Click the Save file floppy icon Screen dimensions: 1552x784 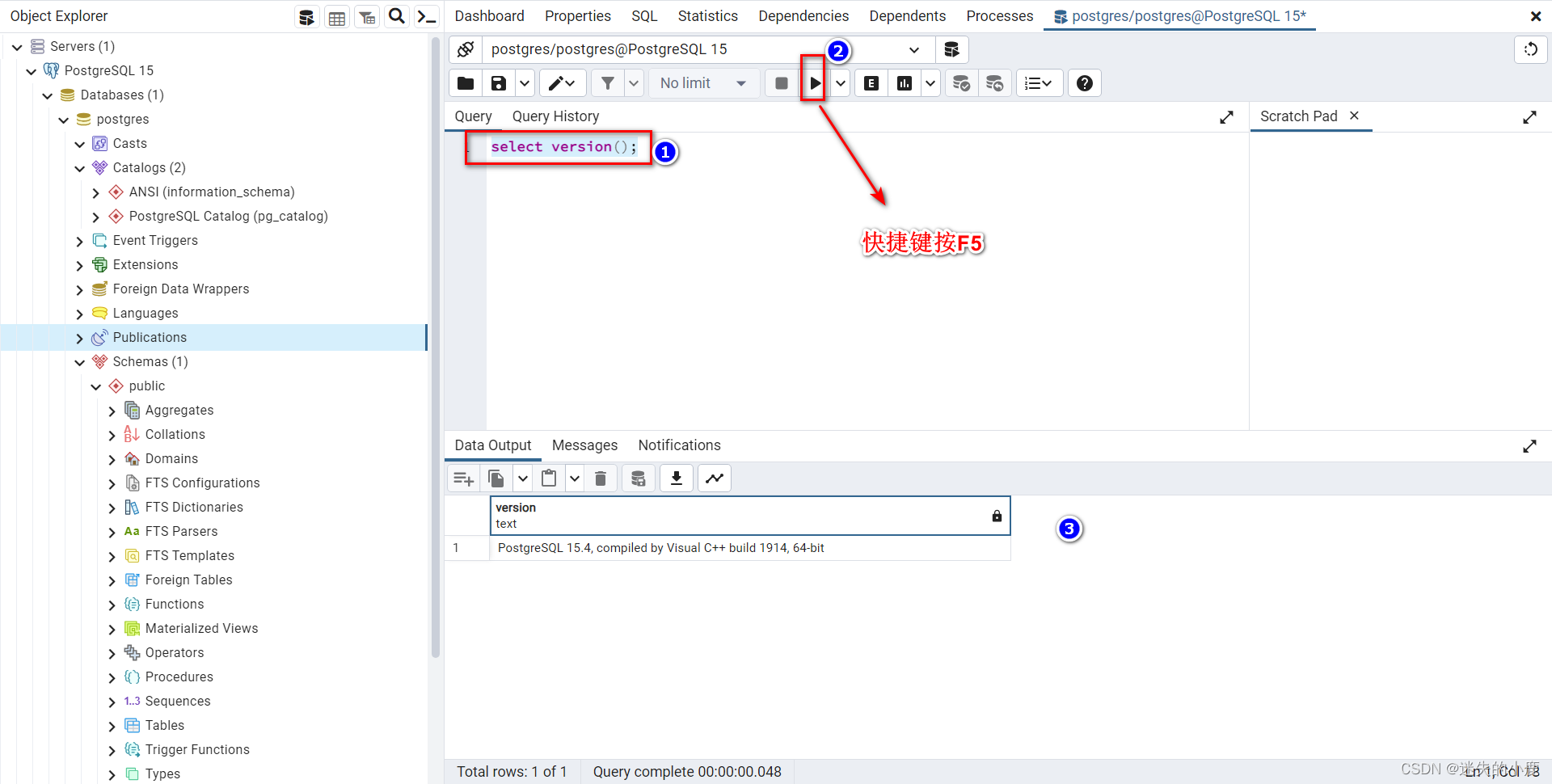click(499, 83)
